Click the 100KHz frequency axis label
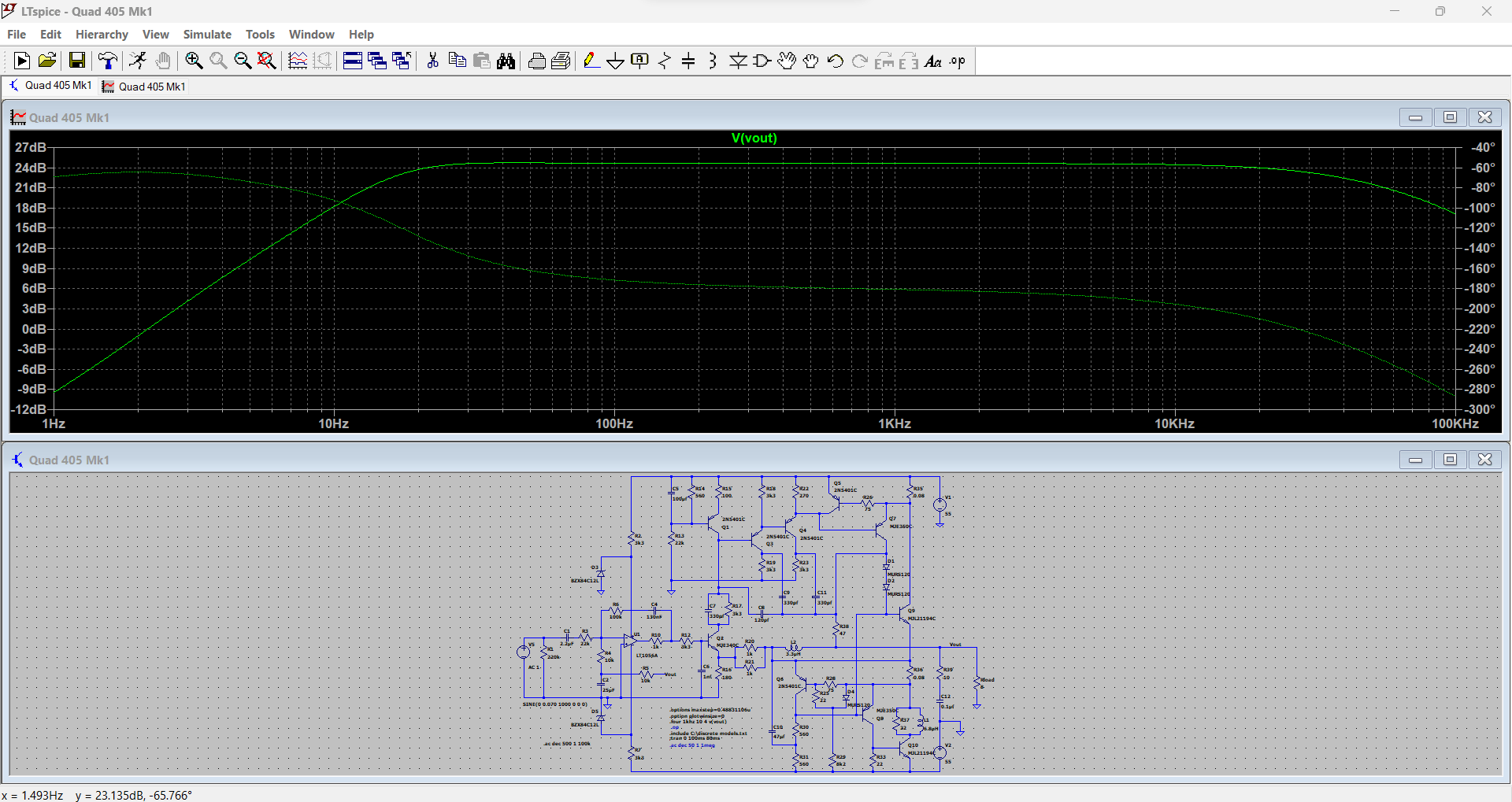Viewport: 1512px width, 802px height. click(1455, 423)
